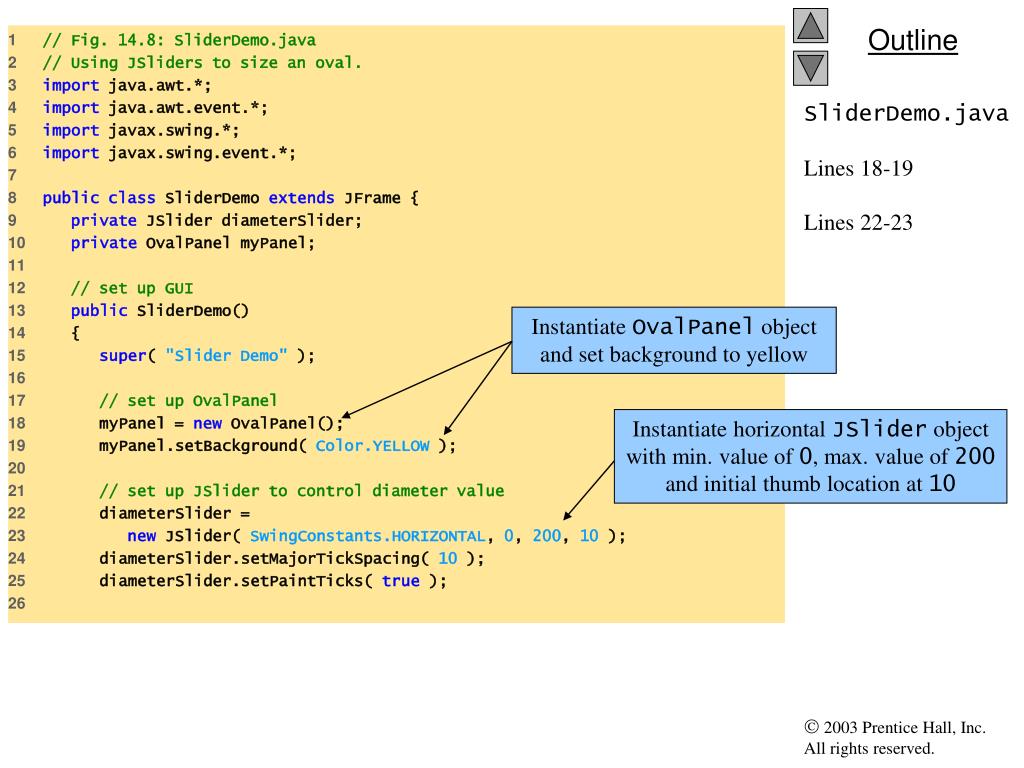Select the Instantiate OvalPanel callout box
The image size is (1024, 768).
pos(673,340)
